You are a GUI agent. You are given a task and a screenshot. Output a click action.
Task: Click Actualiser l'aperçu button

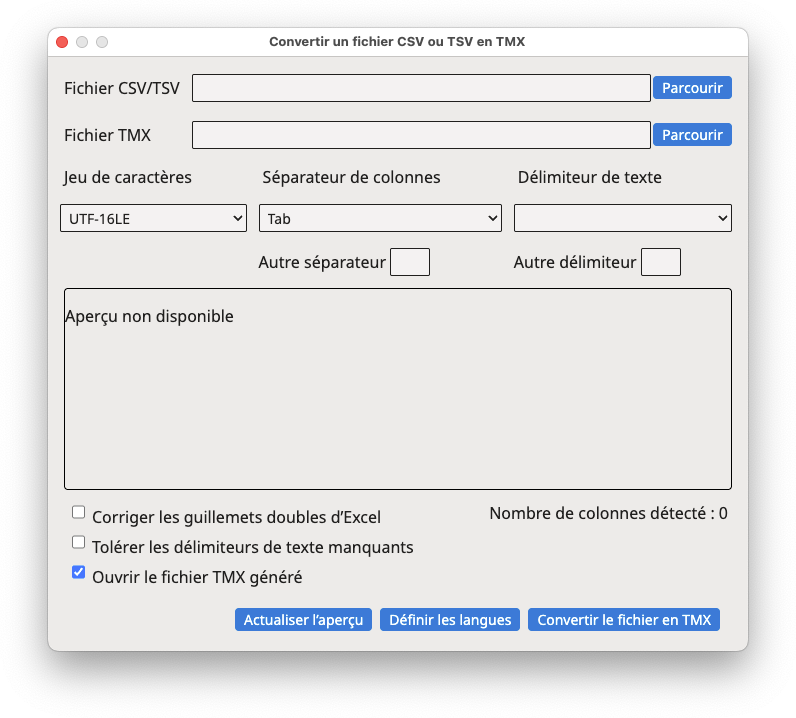pyautogui.click(x=303, y=619)
